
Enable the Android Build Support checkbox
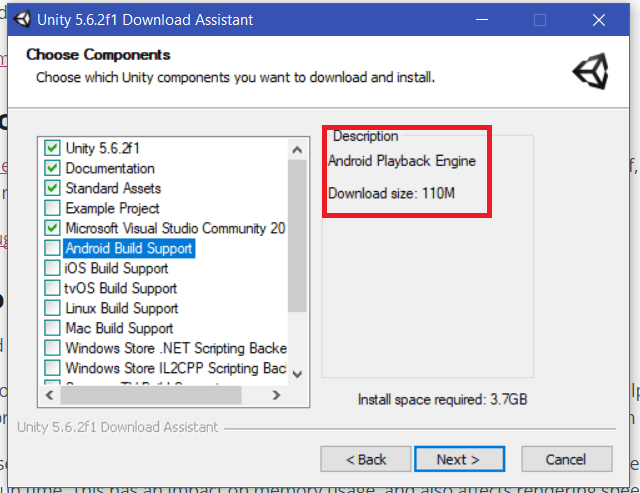point(52,248)
